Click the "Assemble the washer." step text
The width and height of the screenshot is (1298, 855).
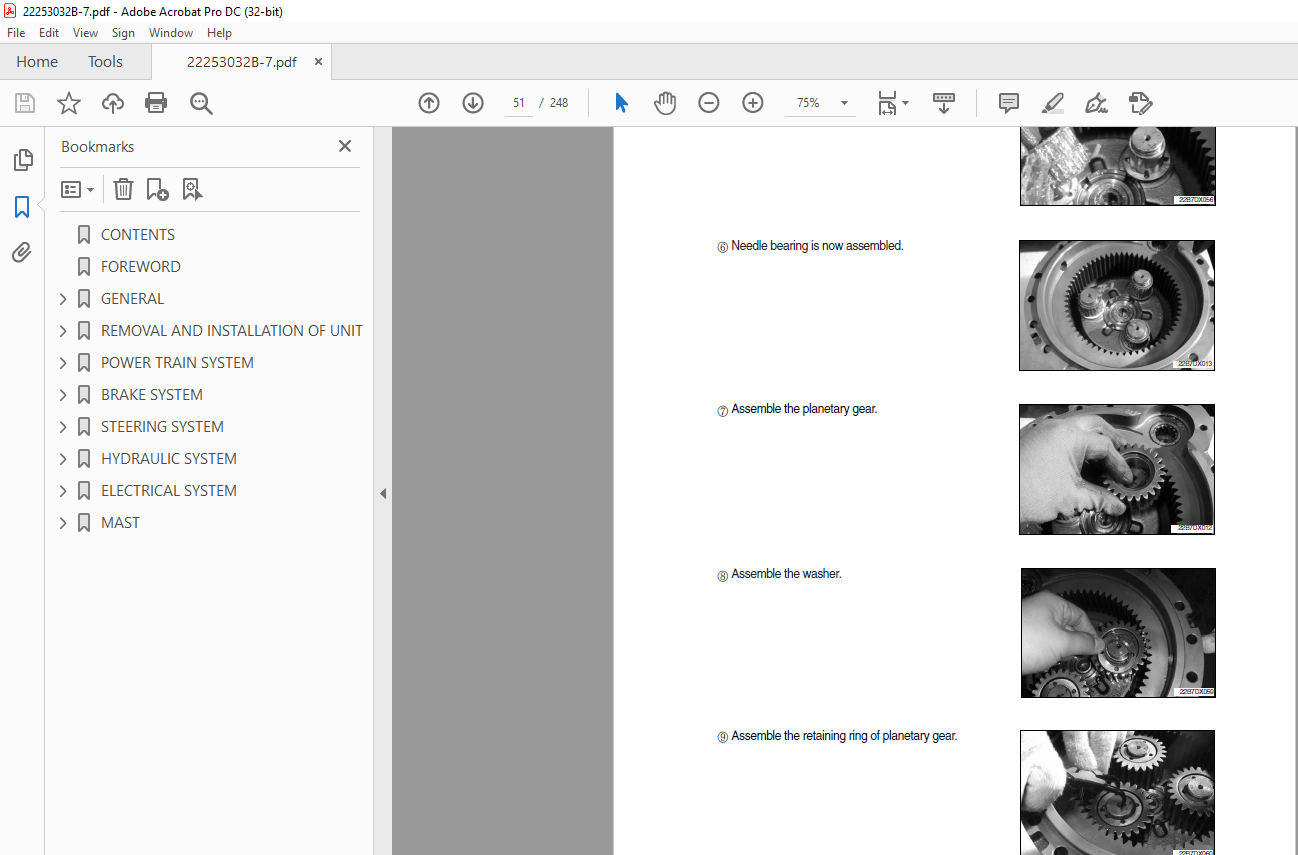[x=786, y=574]
